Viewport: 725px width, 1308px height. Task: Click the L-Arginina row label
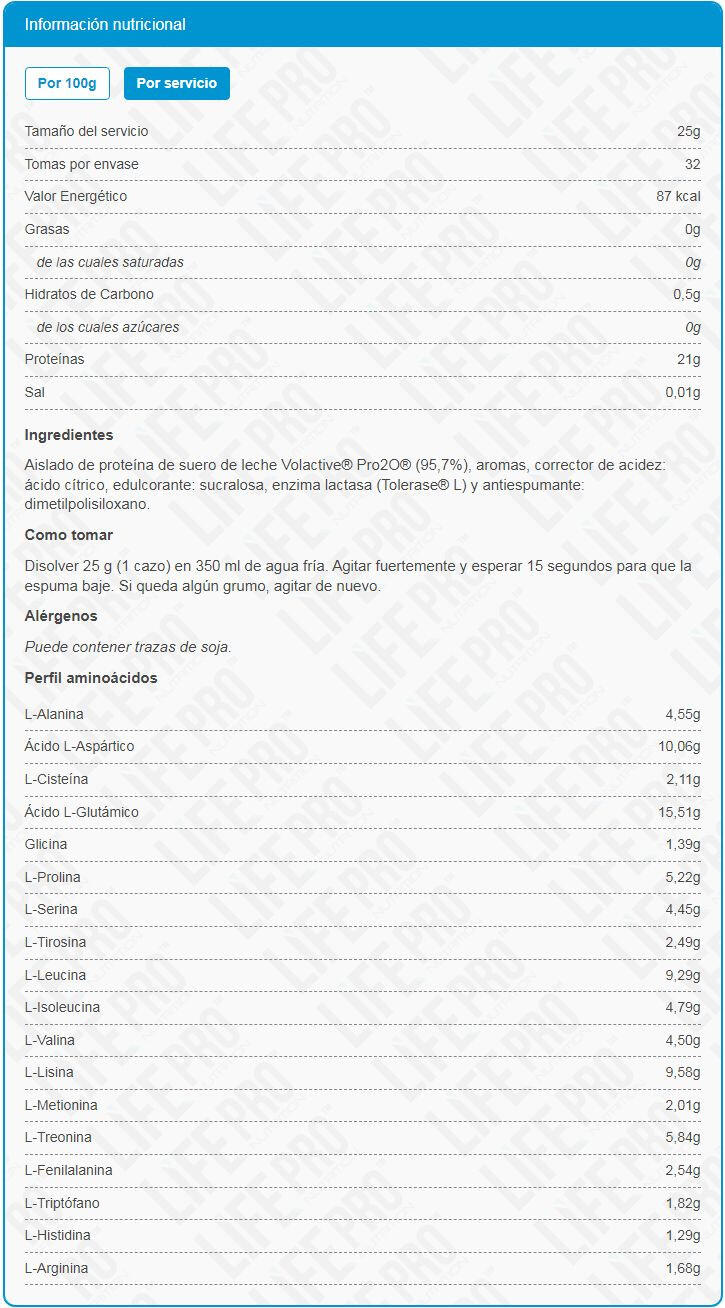tap(56, 1268)
